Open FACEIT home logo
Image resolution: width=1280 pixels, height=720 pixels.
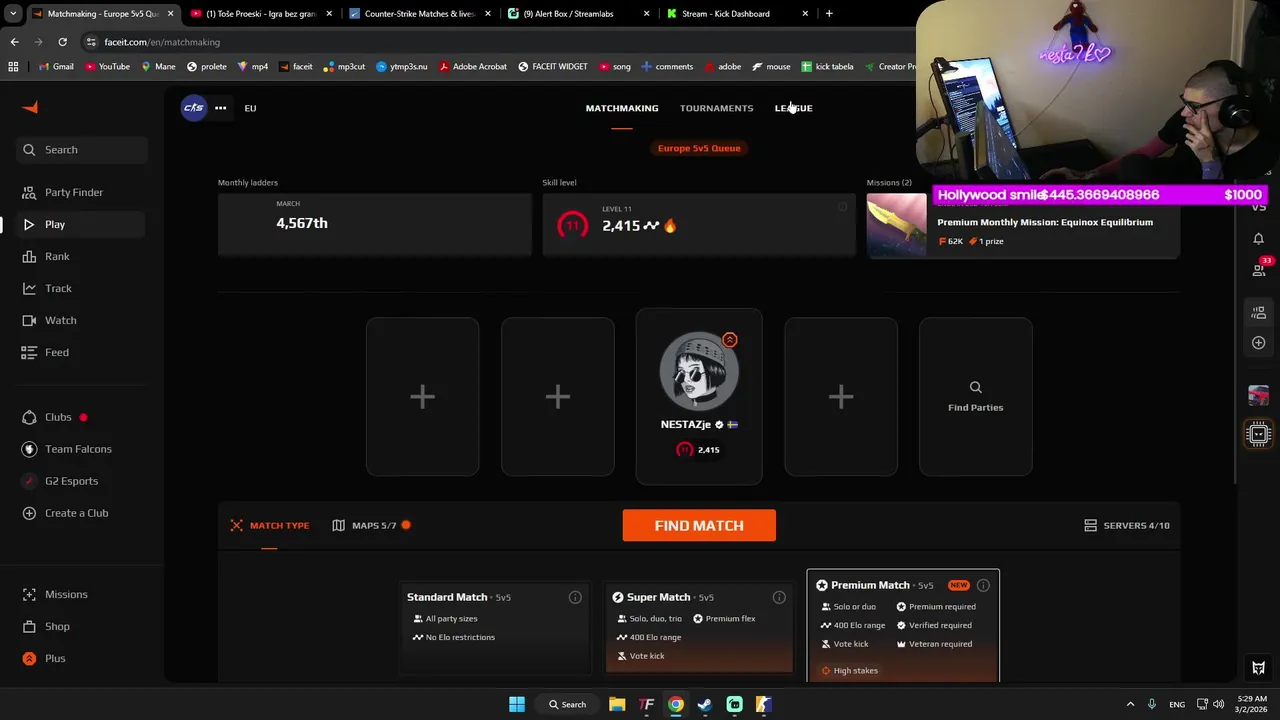[x=30, y=107]
